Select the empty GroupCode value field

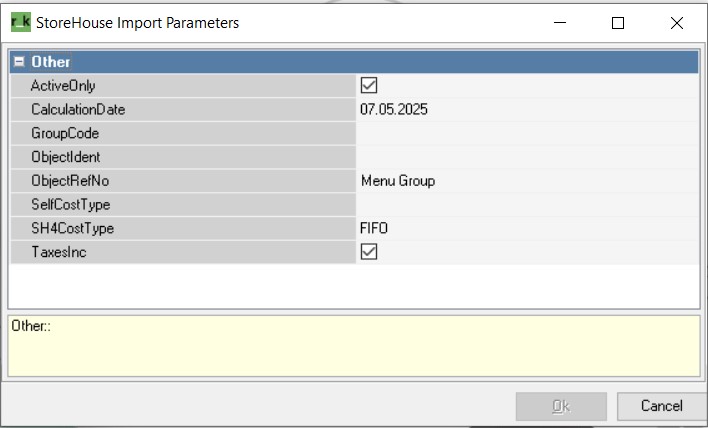click(527, 133)
